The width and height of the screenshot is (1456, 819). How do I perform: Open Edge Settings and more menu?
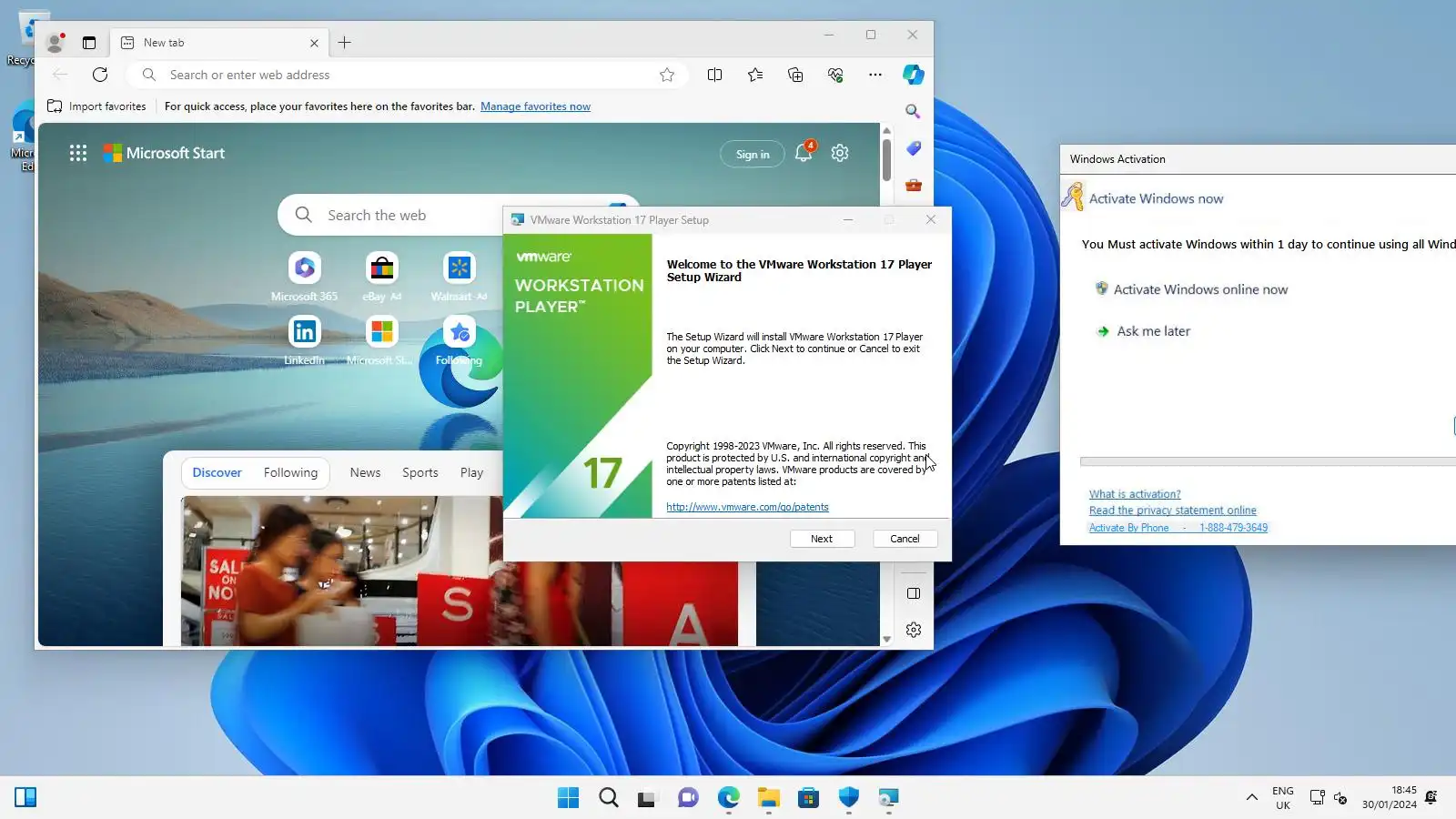[x=875, y=75]
